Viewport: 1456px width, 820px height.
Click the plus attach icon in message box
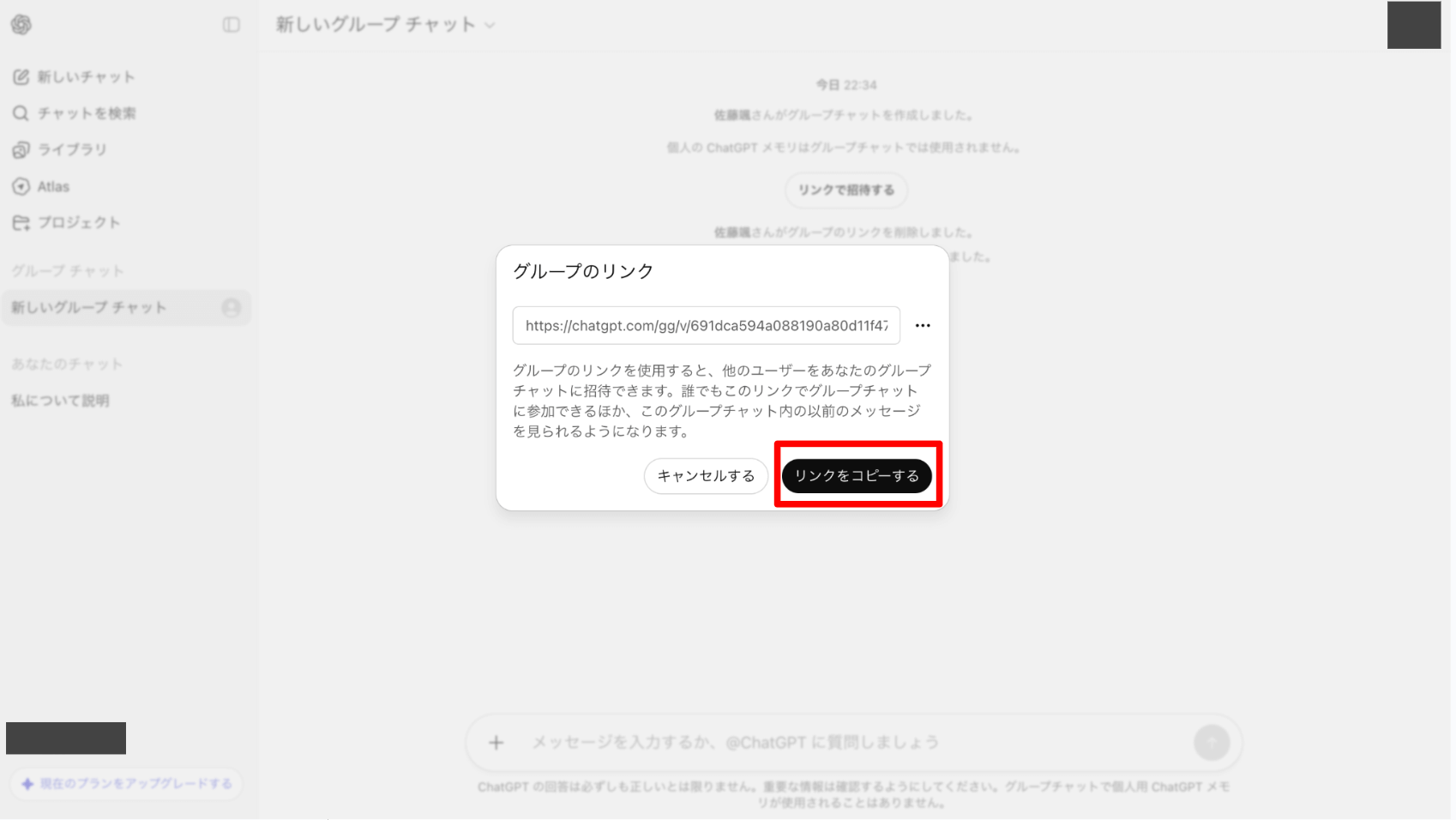(x=496, y=743)
